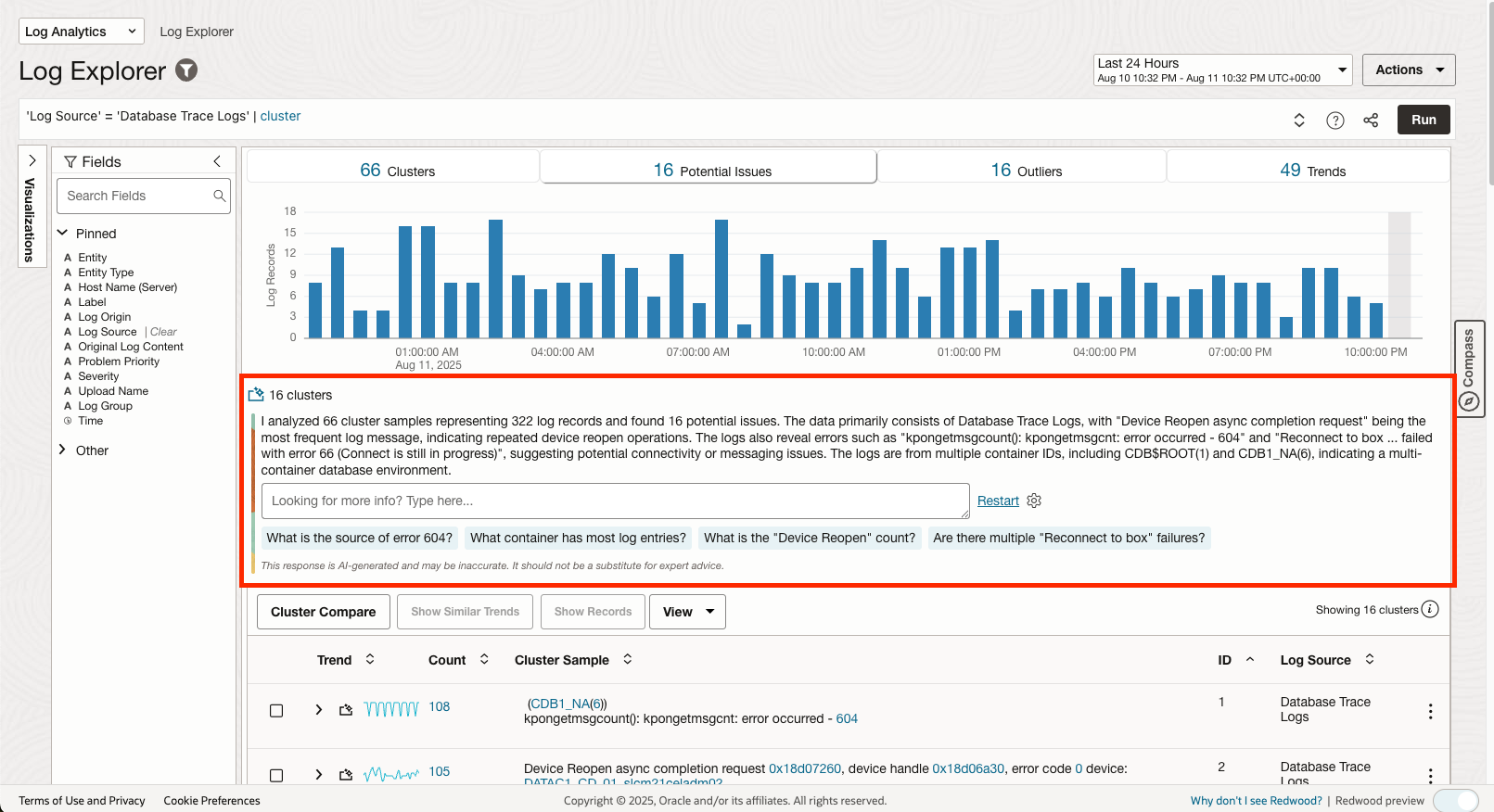
Task: Select the Problem Priority pinned field
Action: [x=119, y=362]
